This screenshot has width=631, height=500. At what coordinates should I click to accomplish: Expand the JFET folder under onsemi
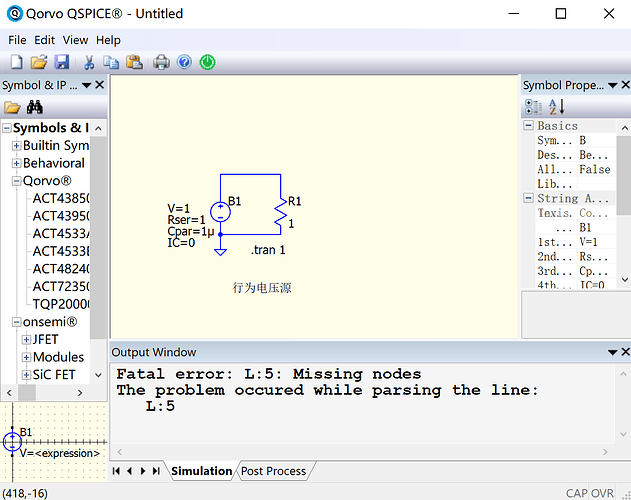(x=26, y=340)
